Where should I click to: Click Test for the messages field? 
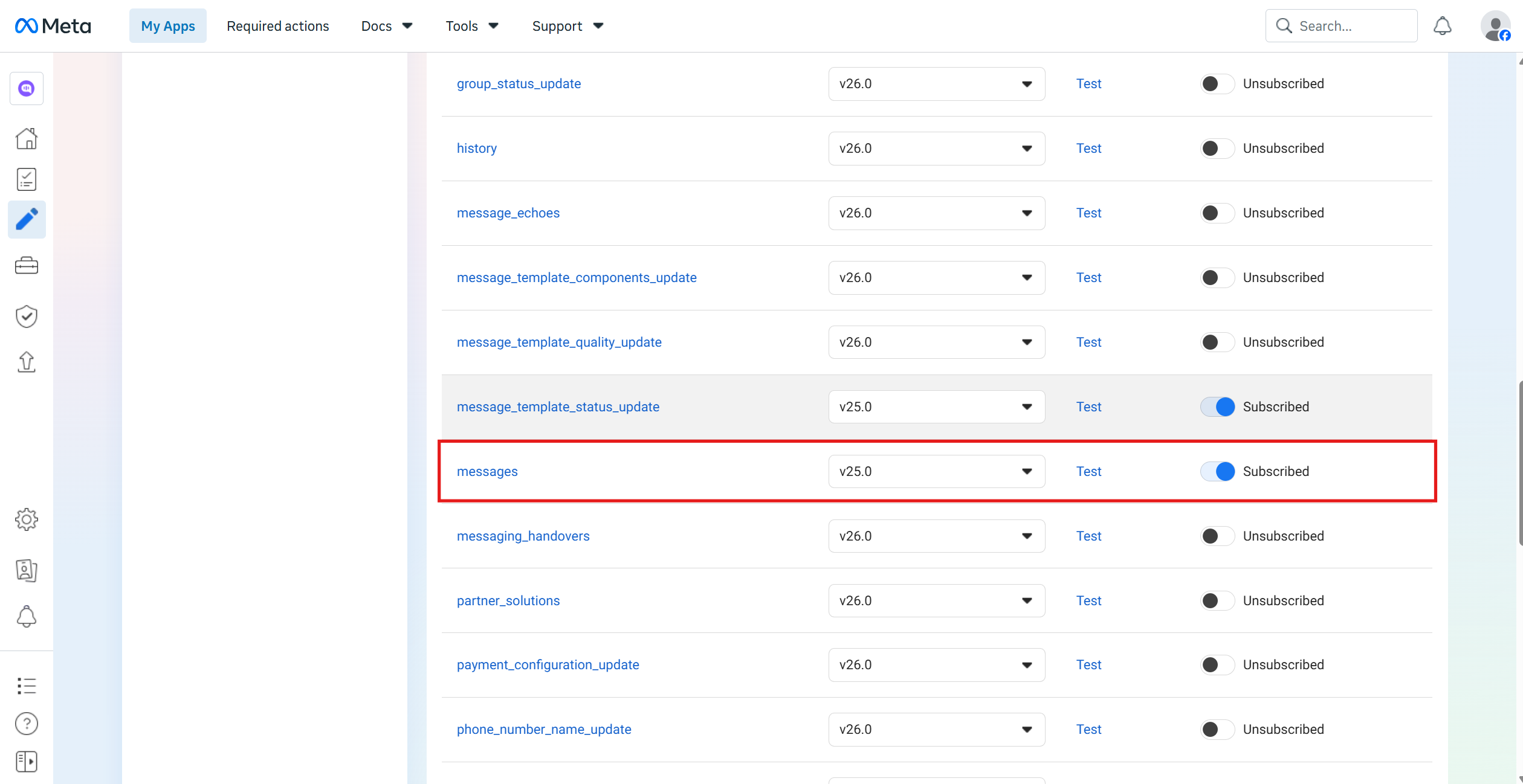(x=1088, y=472)
